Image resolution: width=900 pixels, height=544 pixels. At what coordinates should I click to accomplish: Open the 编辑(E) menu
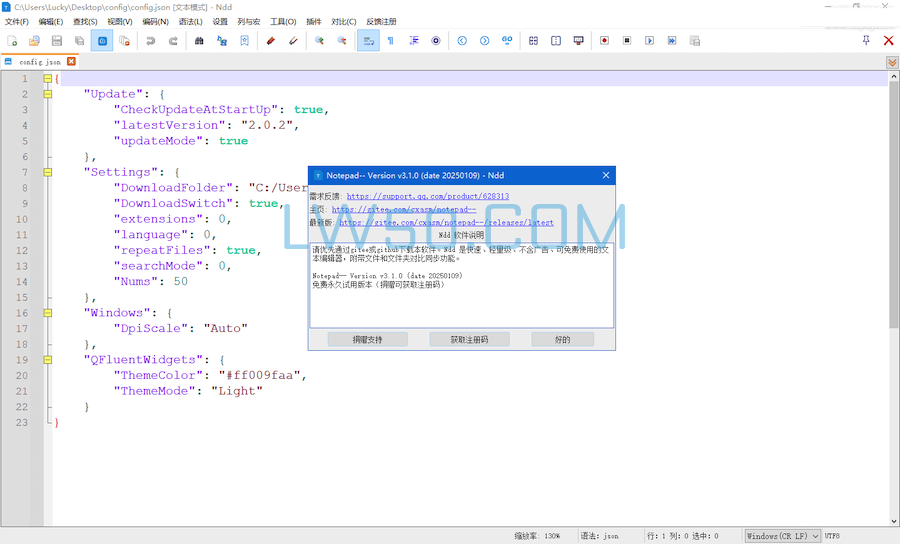51,22
